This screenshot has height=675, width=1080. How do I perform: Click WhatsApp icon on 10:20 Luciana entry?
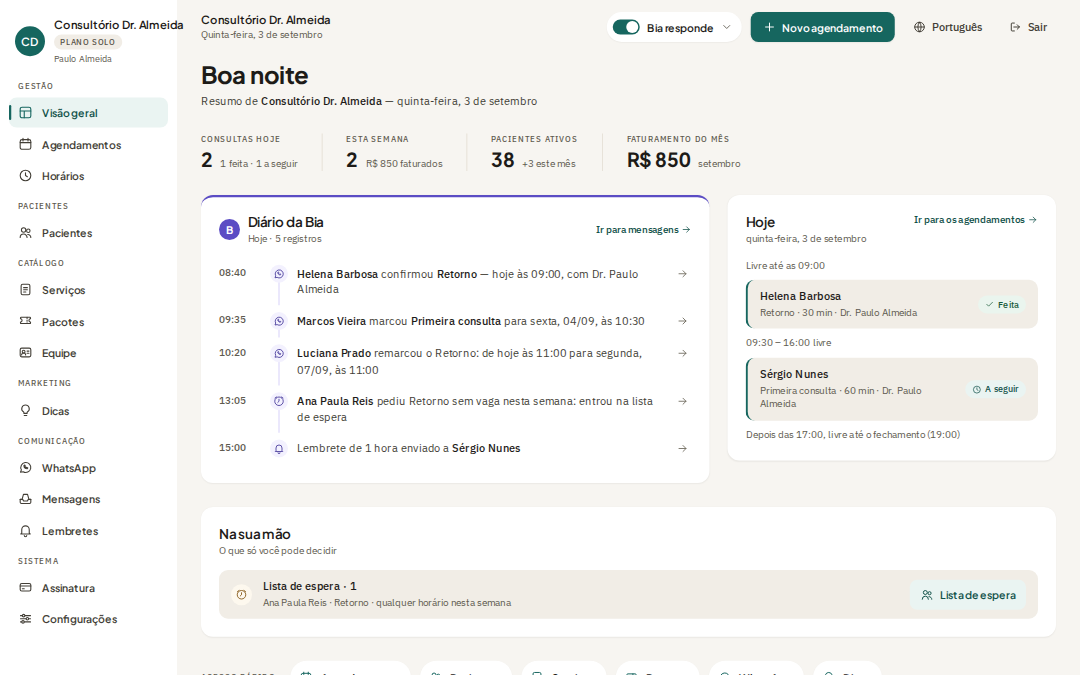pos(279,353)
